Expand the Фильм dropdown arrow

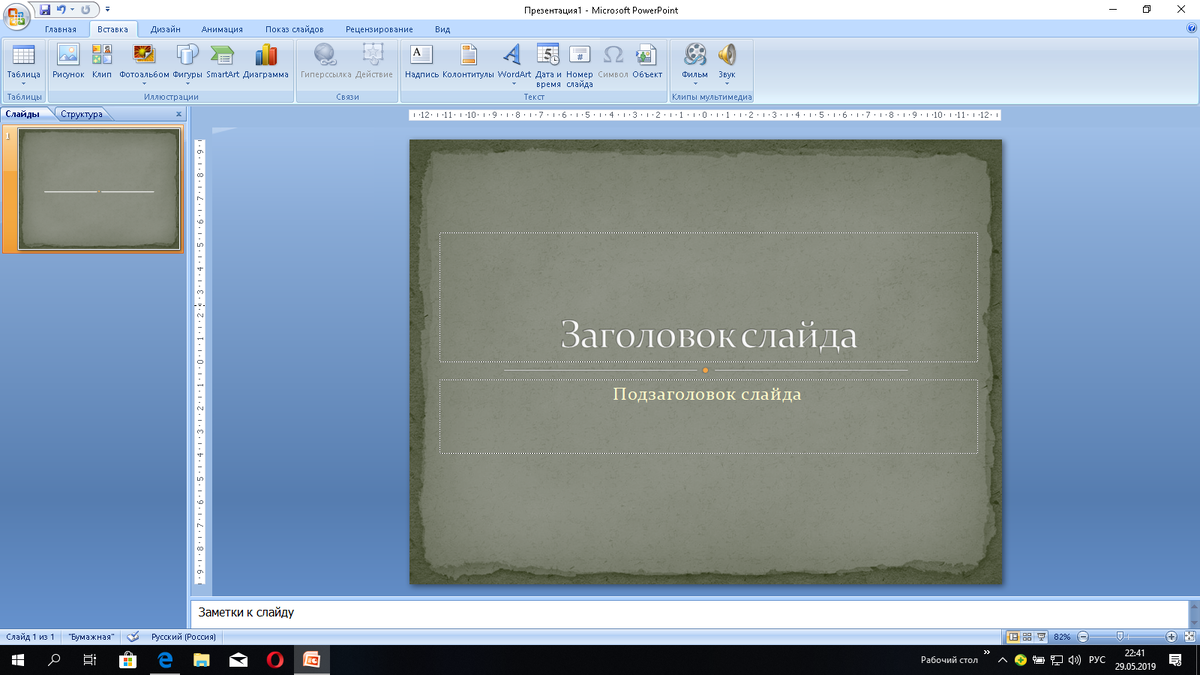coord(695,84)
